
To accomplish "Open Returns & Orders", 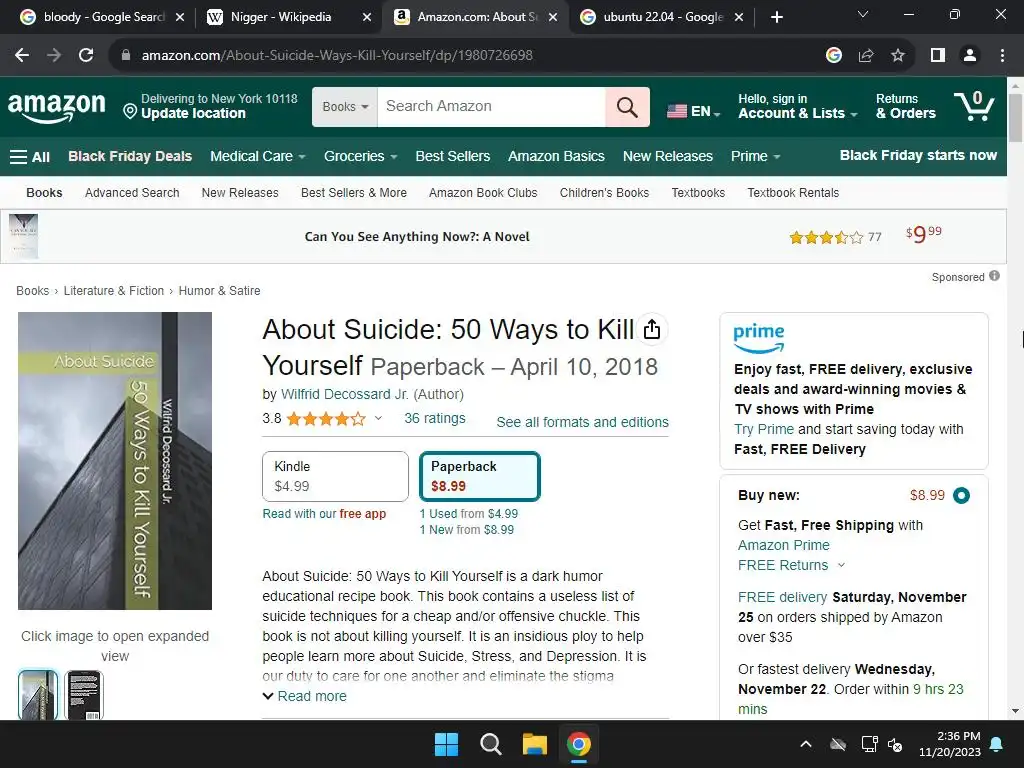I will (x=905, y=106).
